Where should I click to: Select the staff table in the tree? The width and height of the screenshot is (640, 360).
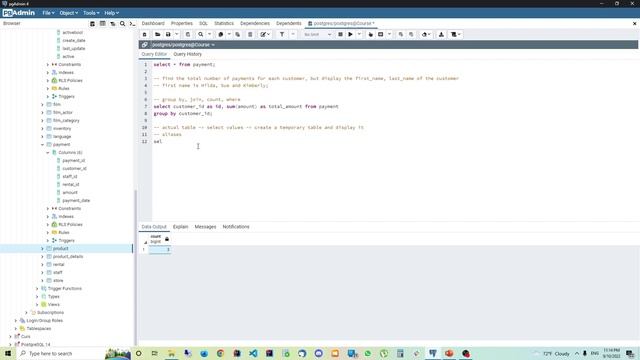[58, 273]
